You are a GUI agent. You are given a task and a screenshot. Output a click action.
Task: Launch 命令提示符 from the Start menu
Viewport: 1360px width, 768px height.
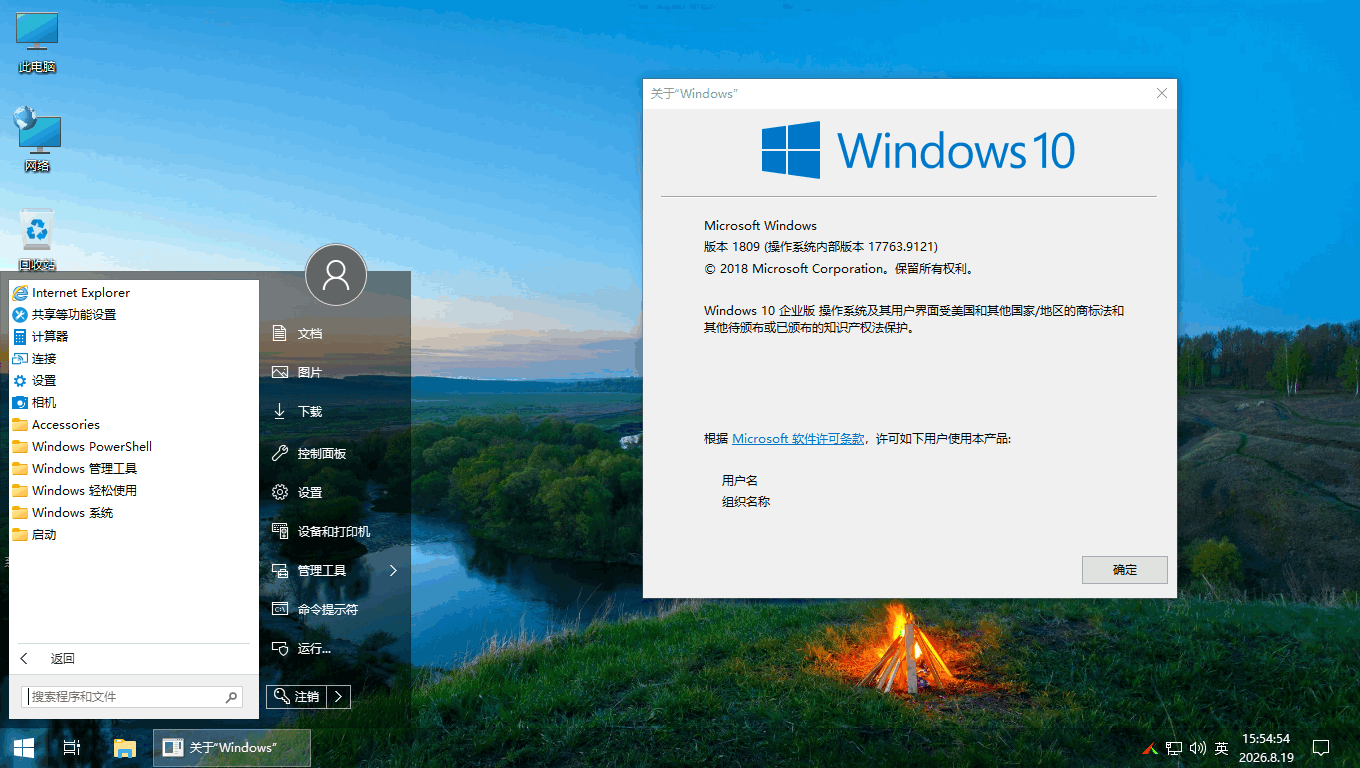coord(335,609)
